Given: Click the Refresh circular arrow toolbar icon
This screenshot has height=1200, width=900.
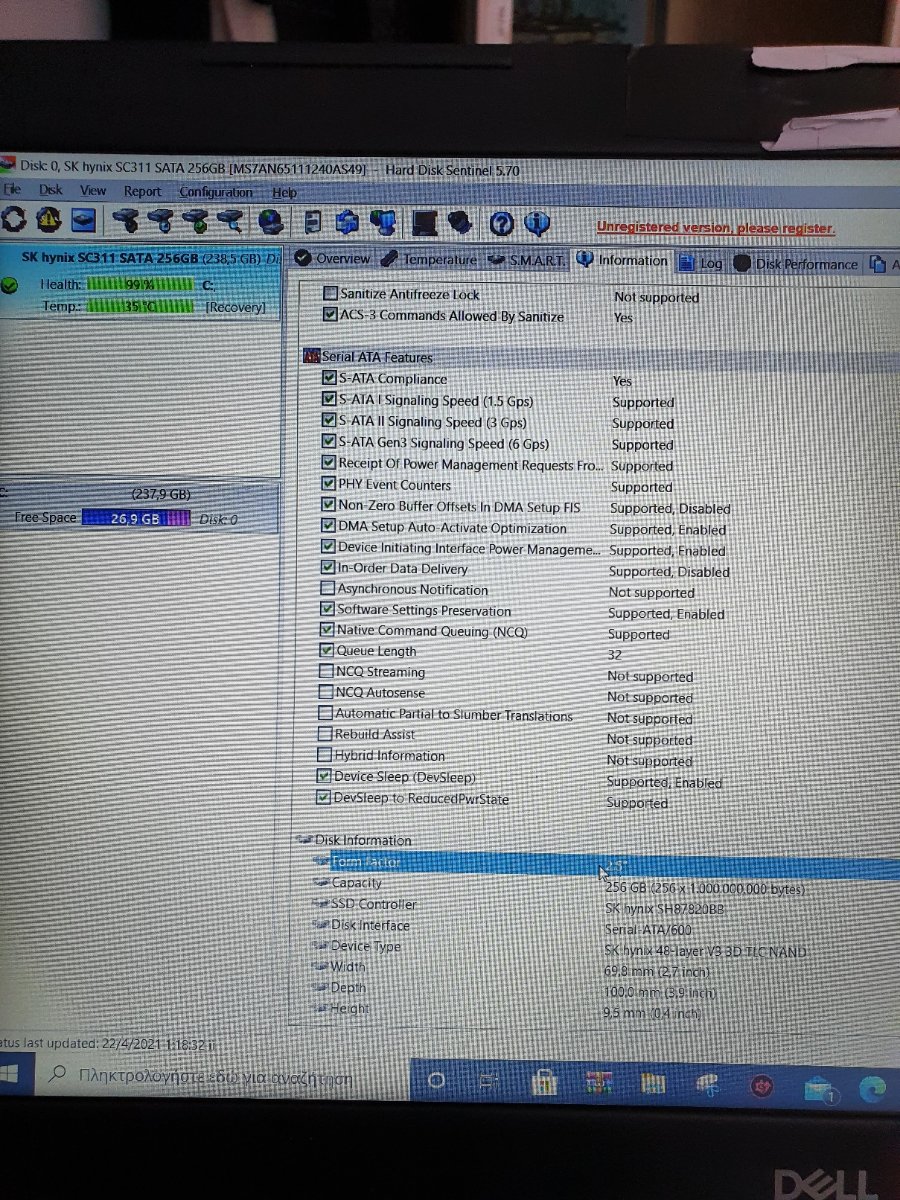Looking at the screenshot, I should click(x=15, y=219).
